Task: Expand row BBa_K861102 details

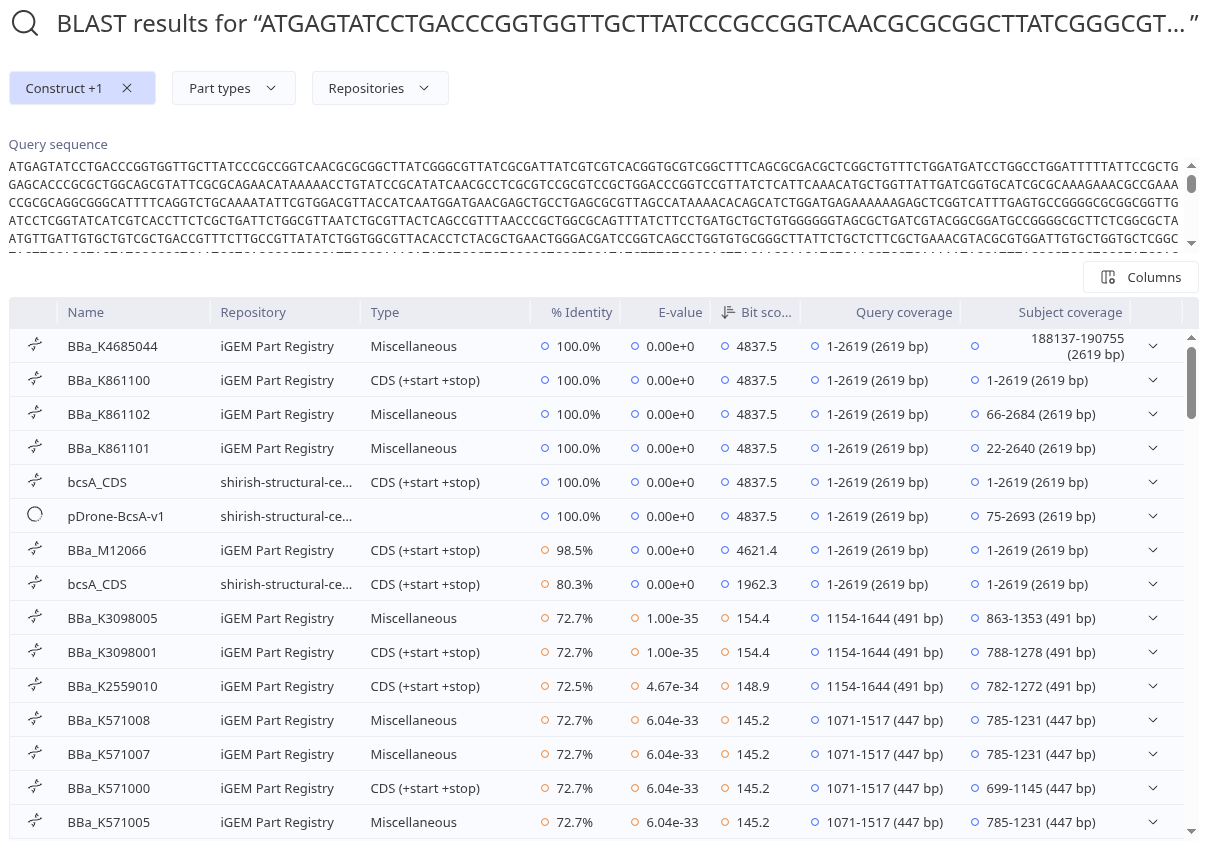Action: (1153, 414)
